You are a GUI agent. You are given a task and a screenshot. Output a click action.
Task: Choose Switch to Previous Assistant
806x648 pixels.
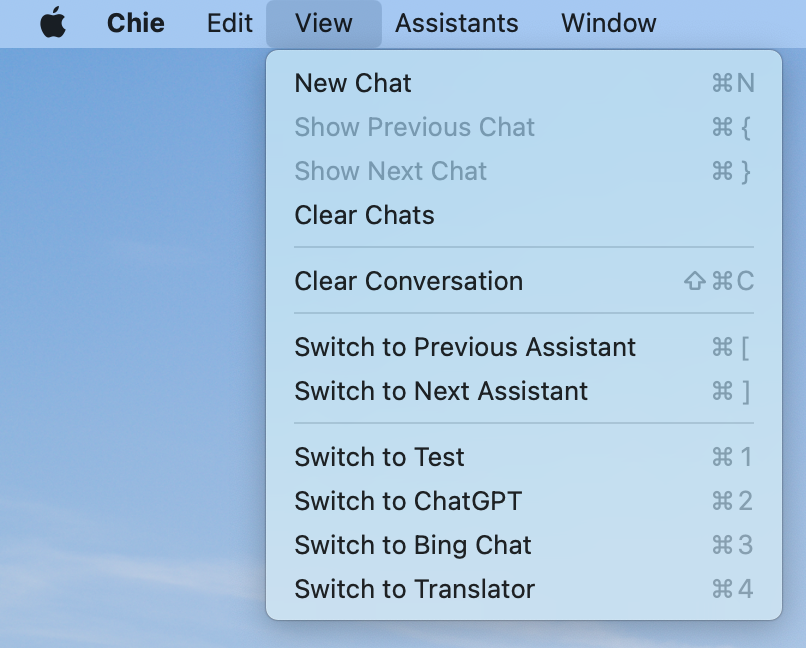pos(524,347)
